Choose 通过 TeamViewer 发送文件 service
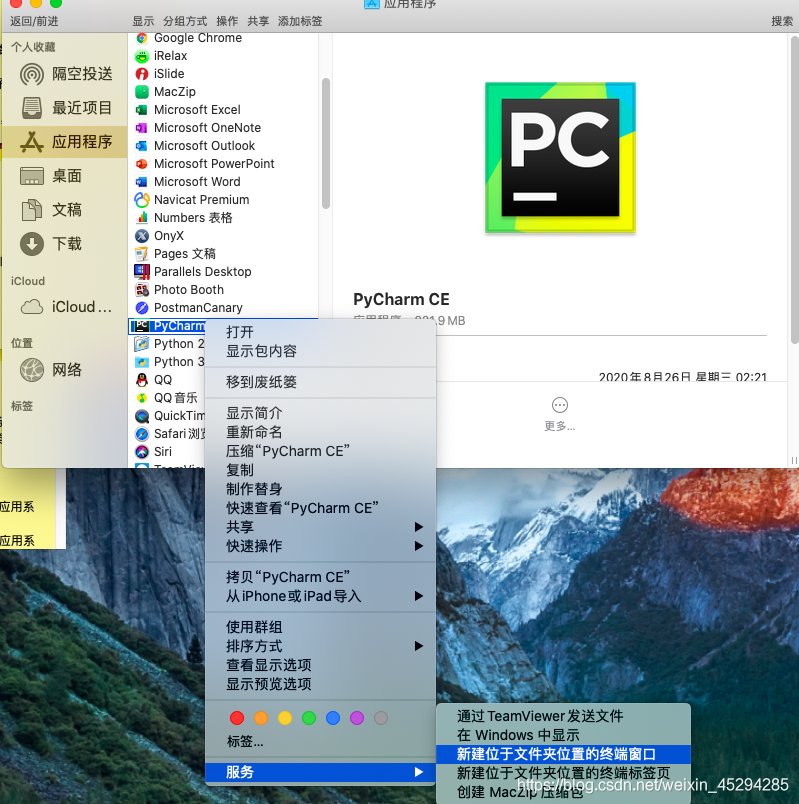Viewport: 799px width, 804px height. [x=563, y=716]
